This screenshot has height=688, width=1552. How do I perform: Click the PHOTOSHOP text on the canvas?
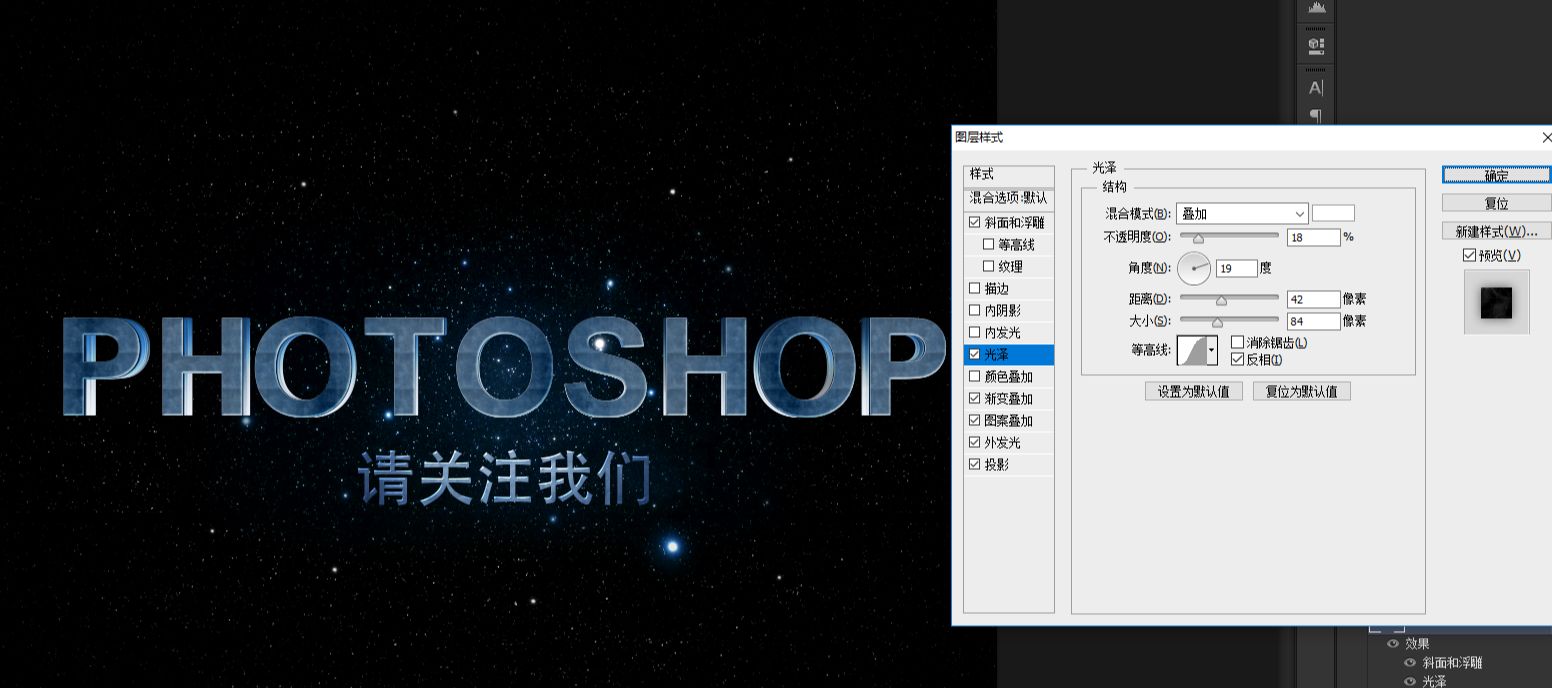(x=503, y=366)
